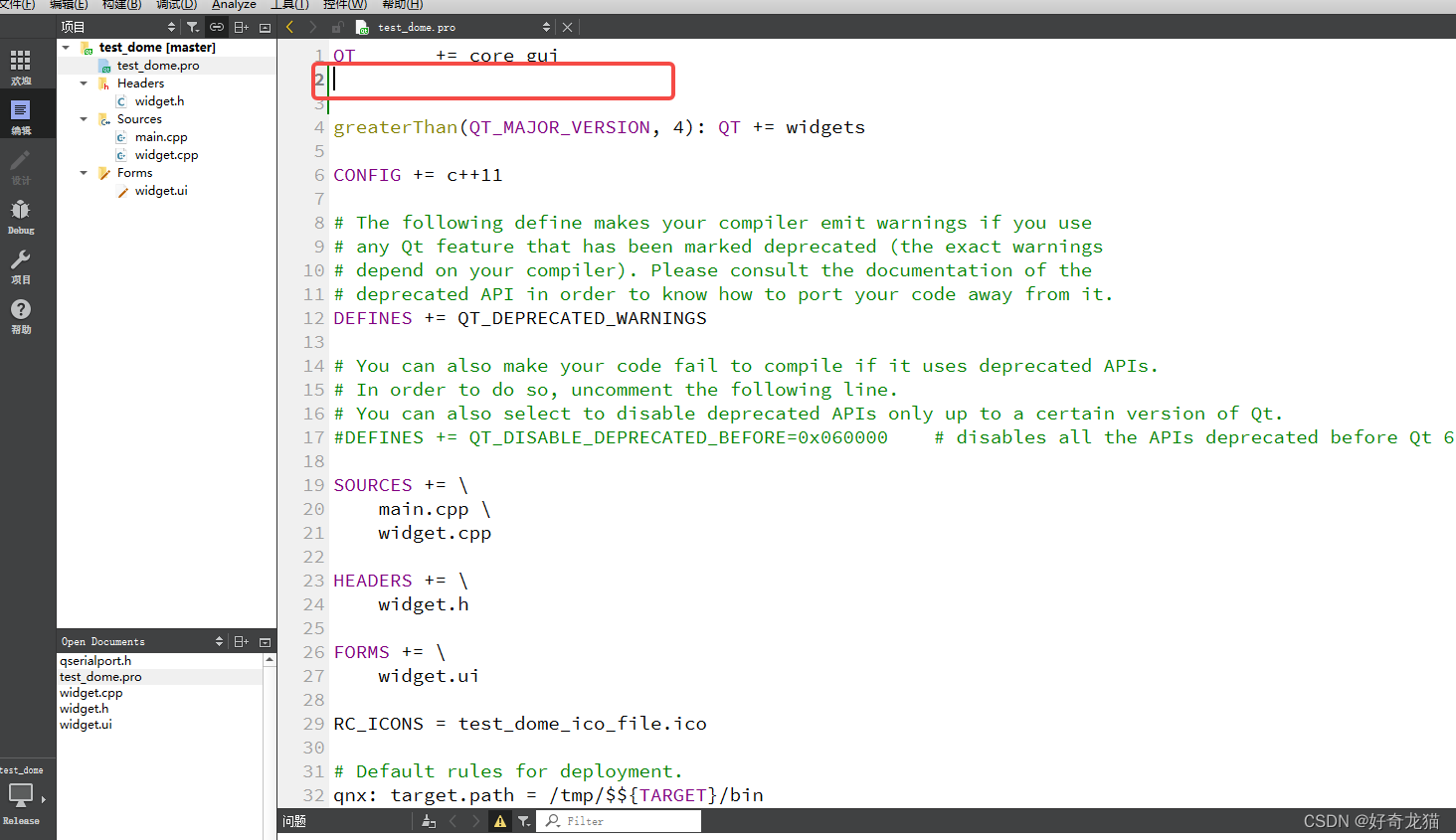Click line number 19 in the editor gutter
The image size is (1456, 840).
point(314,485)
